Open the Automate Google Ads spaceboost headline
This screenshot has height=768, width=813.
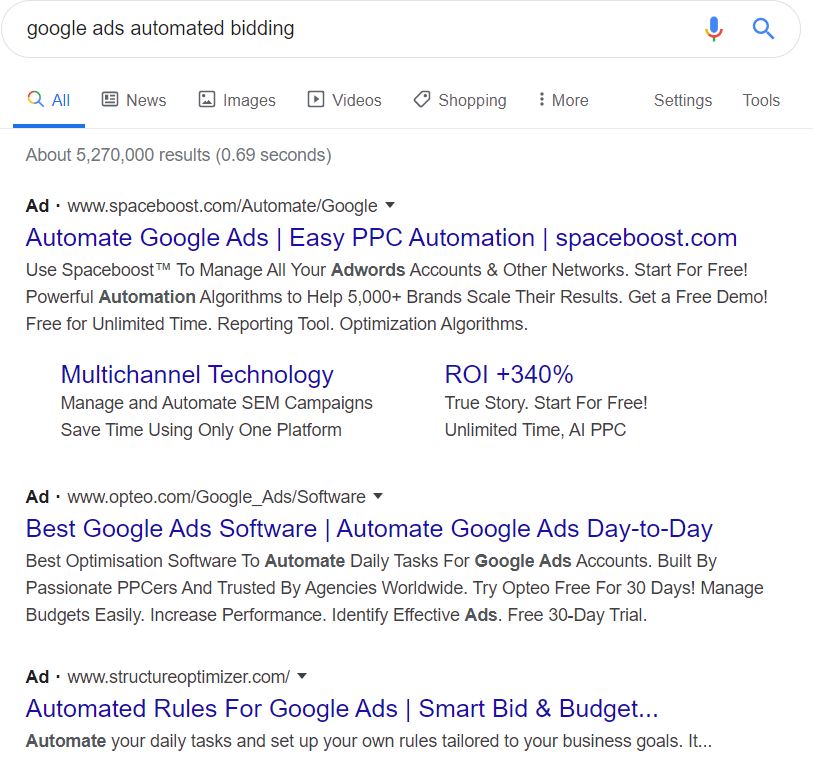380,238
